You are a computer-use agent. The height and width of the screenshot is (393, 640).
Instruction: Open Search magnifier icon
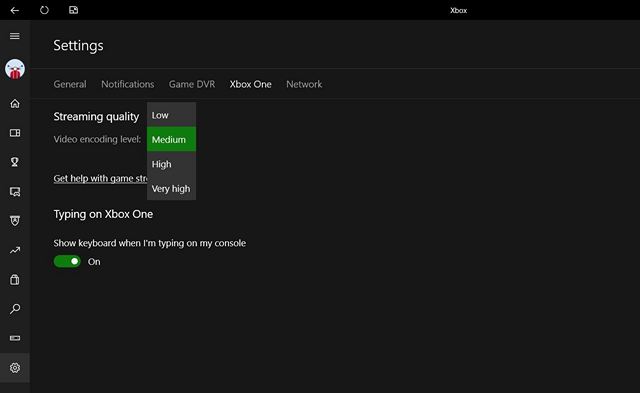click(x=15, y=309)
